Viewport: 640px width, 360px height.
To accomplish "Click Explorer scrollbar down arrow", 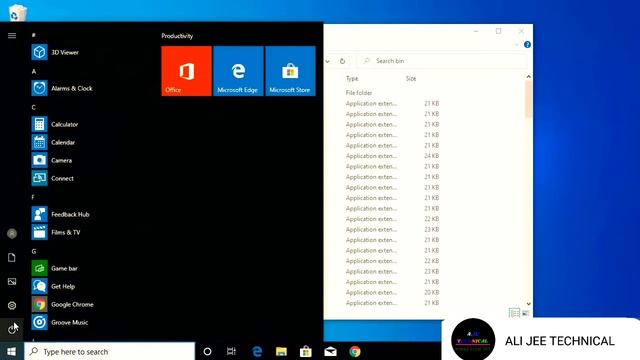I will 529,304.
